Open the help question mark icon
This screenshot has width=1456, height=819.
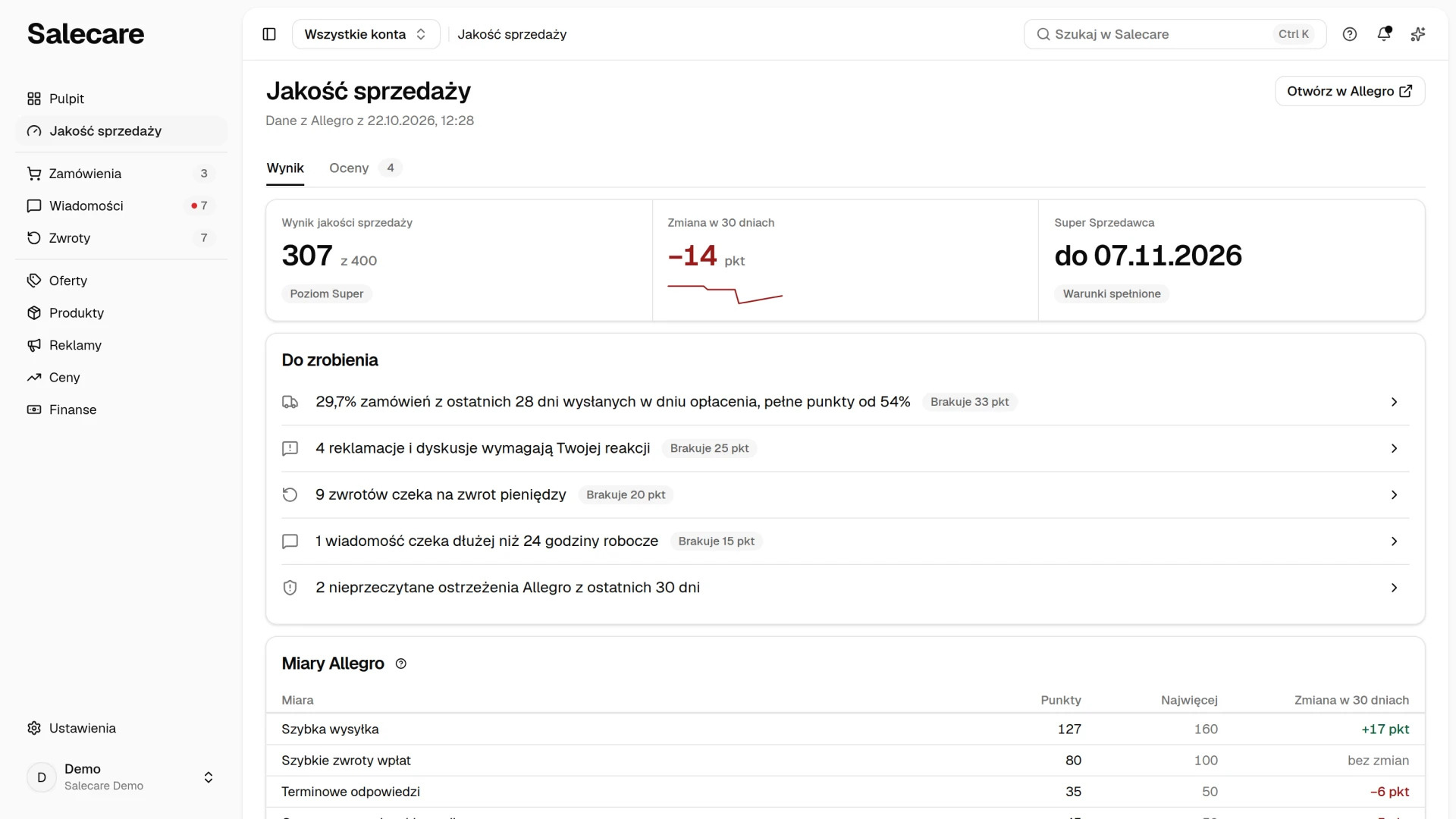coord(1350,34)
